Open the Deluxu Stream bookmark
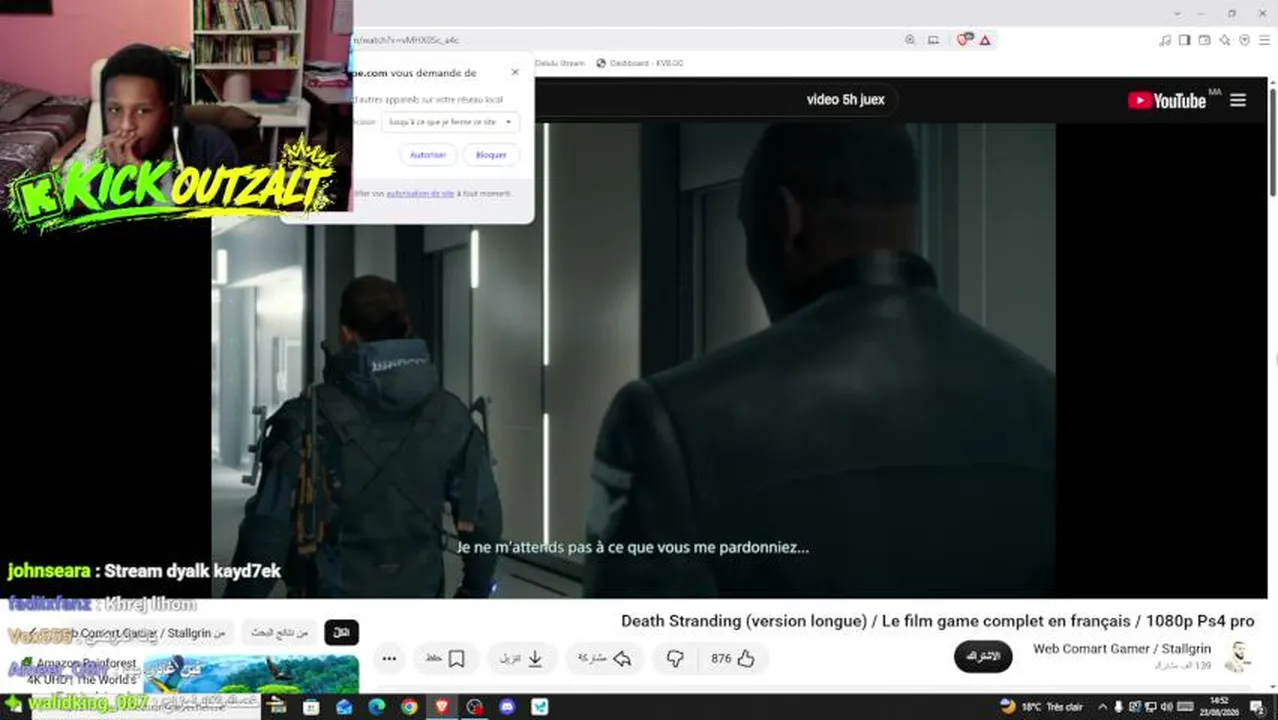The width and height of the screenshot is (1278, 720). 559,63
